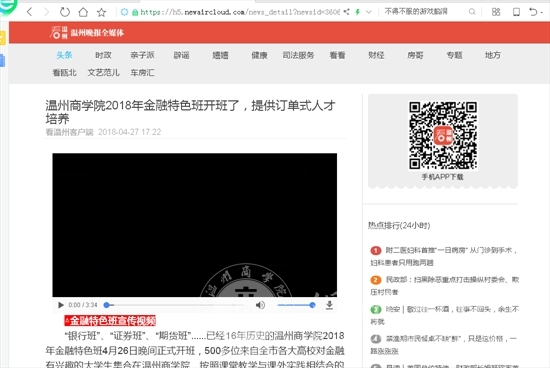Image resolution: width=550 pixels, height=368 pixels.
Task: Open the first hot-ranking article about 附二医妇科
Action: [x=444, y=256]
